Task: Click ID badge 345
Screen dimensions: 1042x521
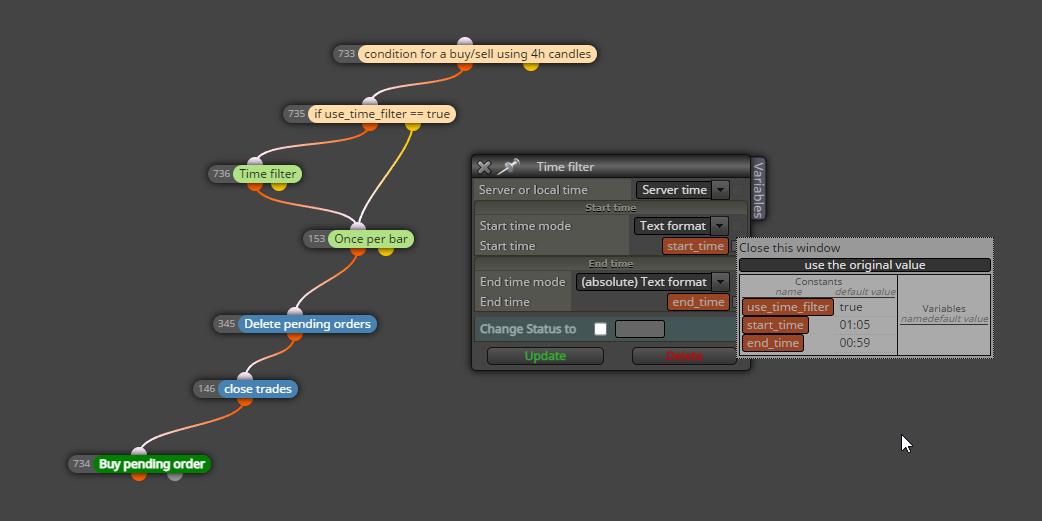Action: point(226,324)
